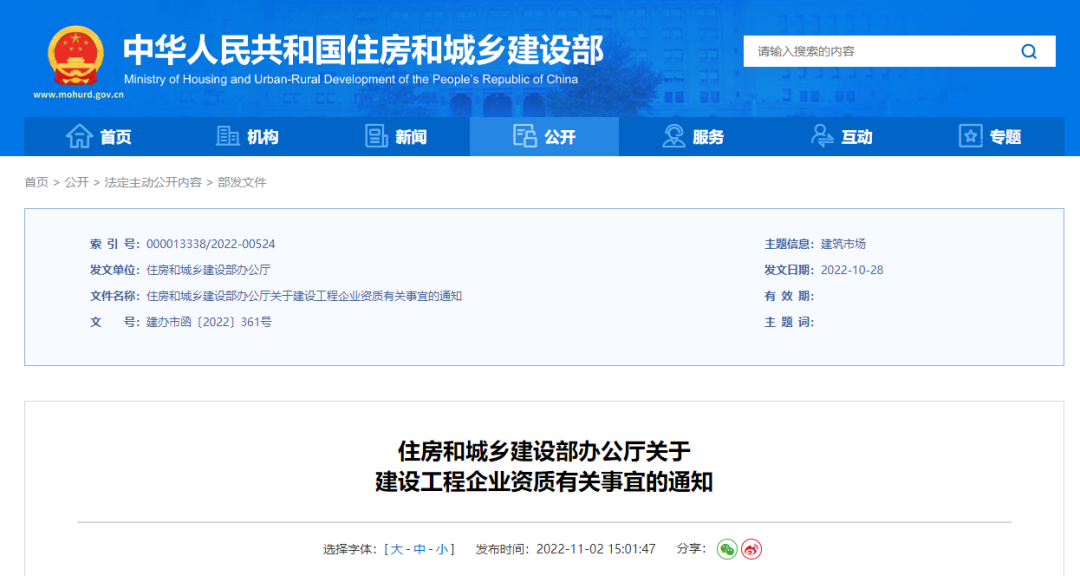The image size is (1080, 576).
Task: Click the article headline 住房和城乡建设部办公厅关于
Action: (544, 451)
